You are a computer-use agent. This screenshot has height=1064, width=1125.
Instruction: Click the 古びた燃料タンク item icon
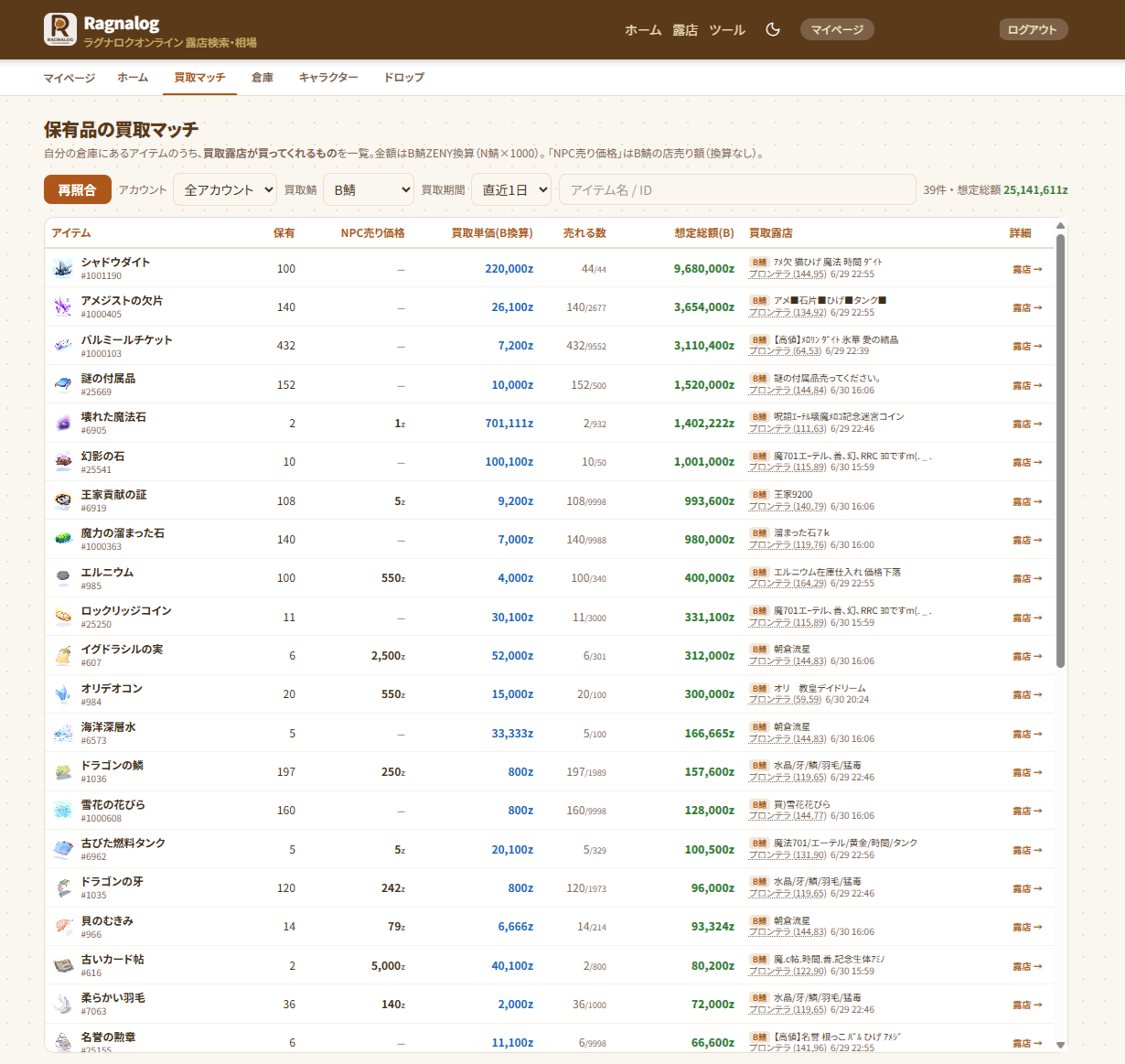[x=63, y=850]
